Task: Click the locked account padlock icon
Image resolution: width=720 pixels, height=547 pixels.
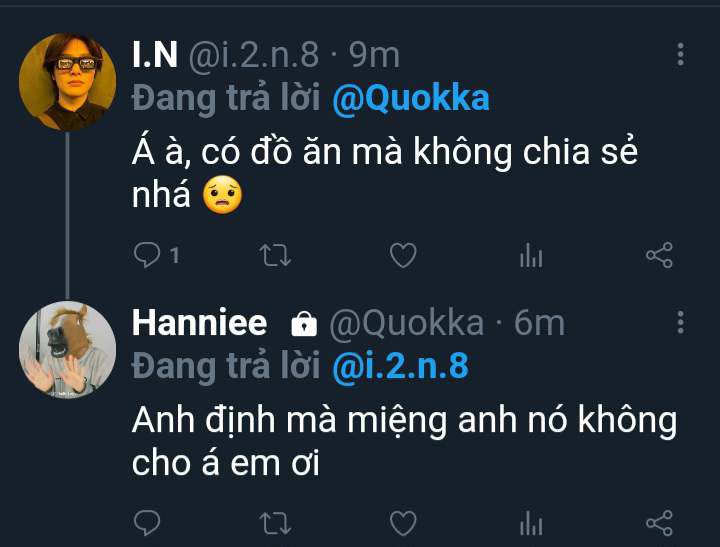Action: click(303, 324)
